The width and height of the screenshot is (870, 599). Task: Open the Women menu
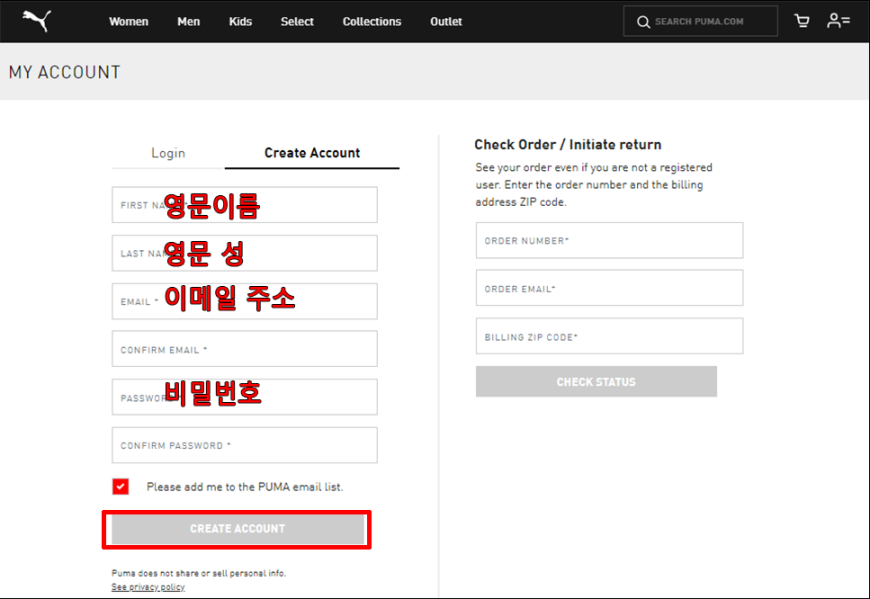(129, 22)
